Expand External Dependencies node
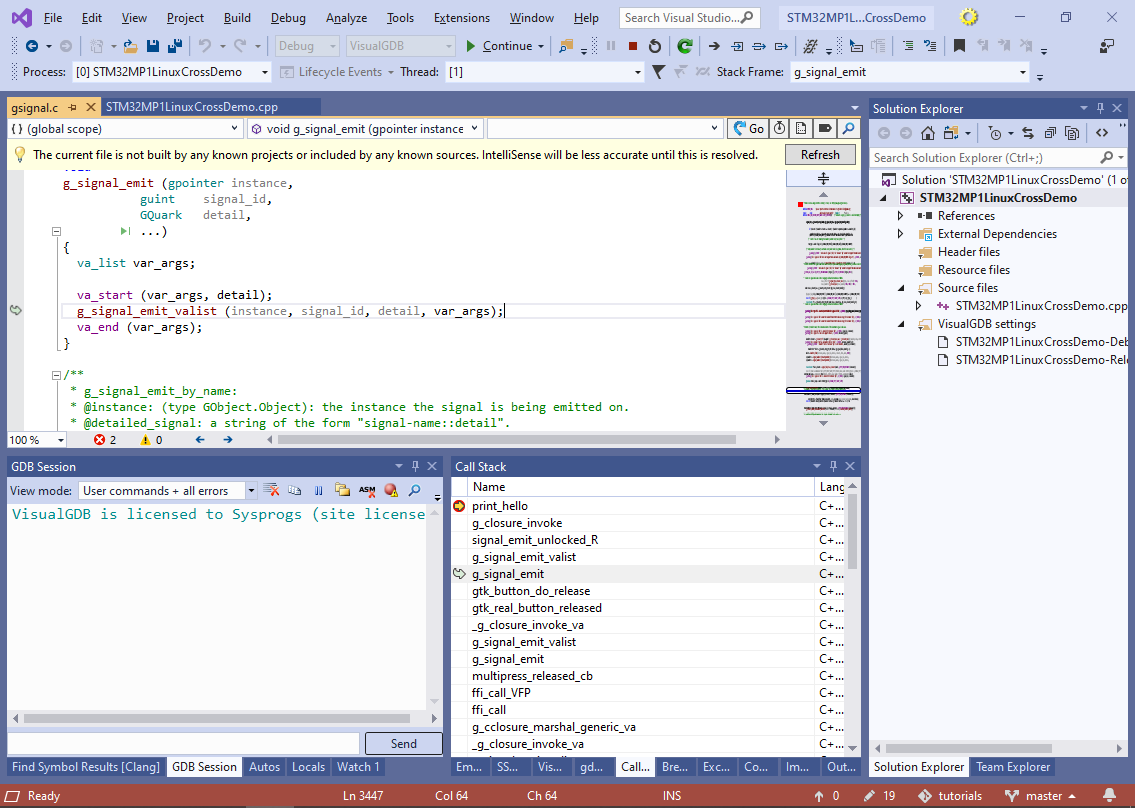The image size is (1135, 808). [900, 234]
